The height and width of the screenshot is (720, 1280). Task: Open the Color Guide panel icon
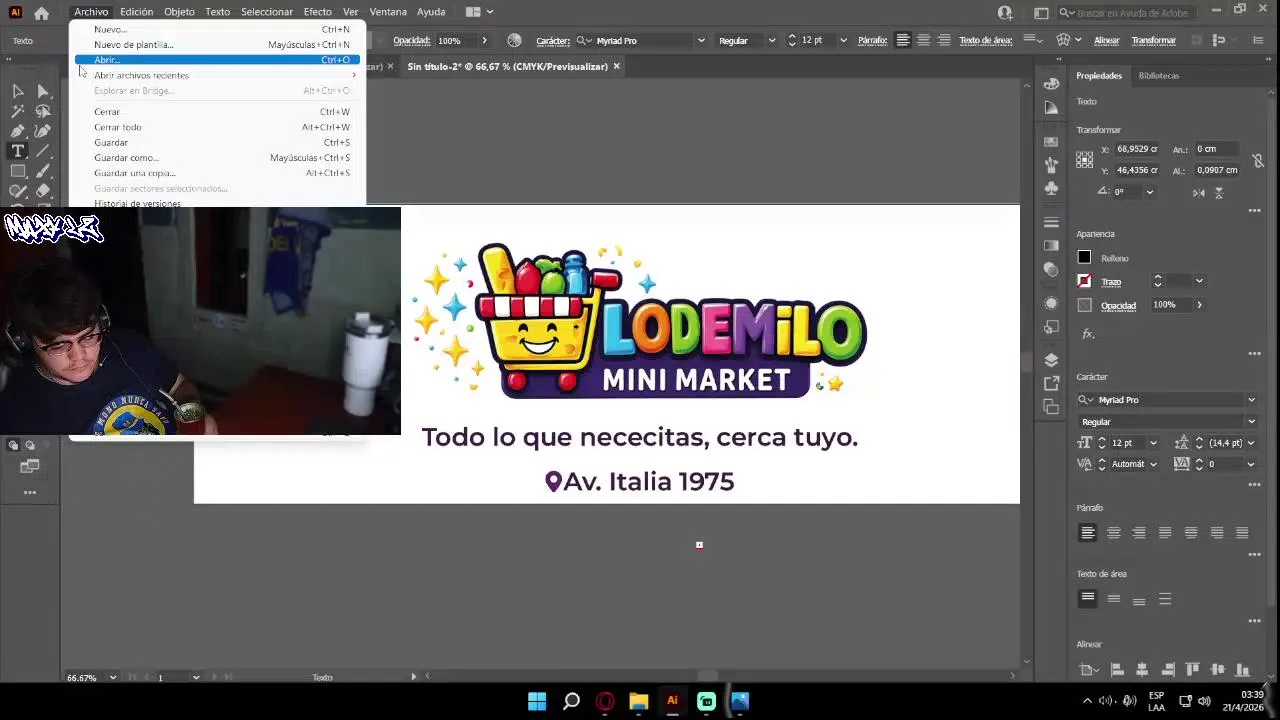pyautogui.click(x=1051, y=107)
